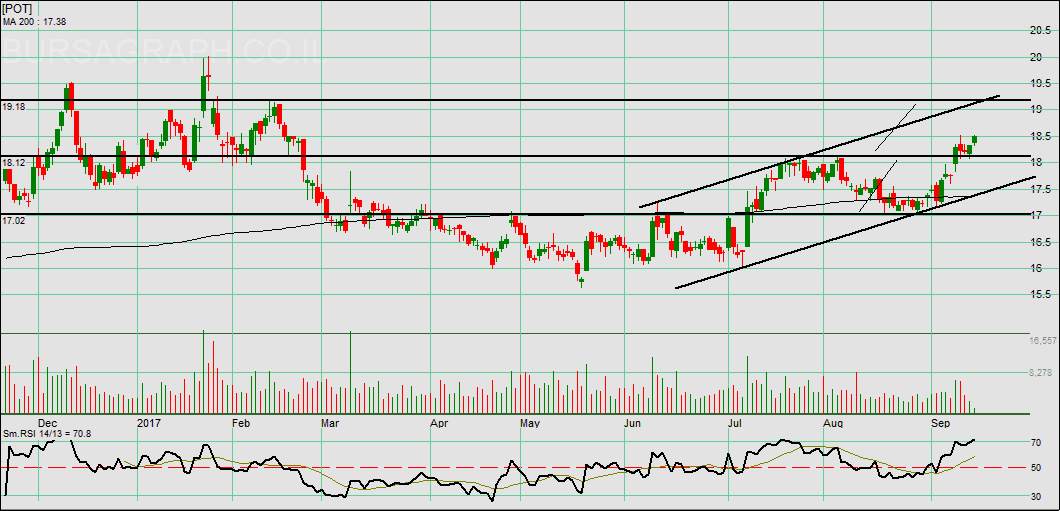Click the 20.5 price axis value
Viewport: 1060px width, 511px height.
pos(1040,30)
